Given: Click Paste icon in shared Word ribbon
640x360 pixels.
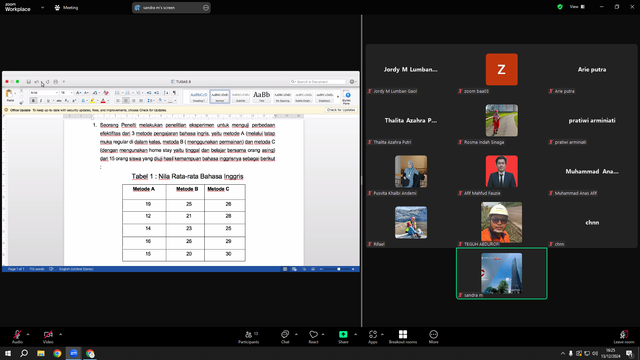Looking at the screenshot, I should (9, 95).
